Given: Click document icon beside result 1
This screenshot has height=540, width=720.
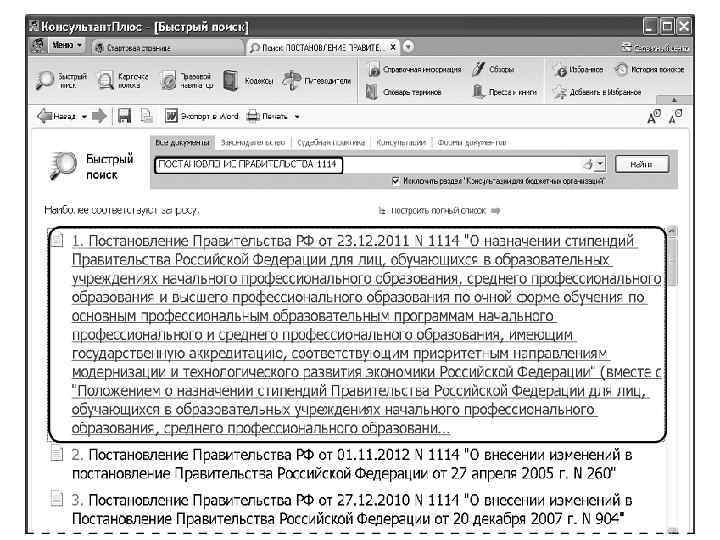Looking at the screenshot, I should [57, 239].
